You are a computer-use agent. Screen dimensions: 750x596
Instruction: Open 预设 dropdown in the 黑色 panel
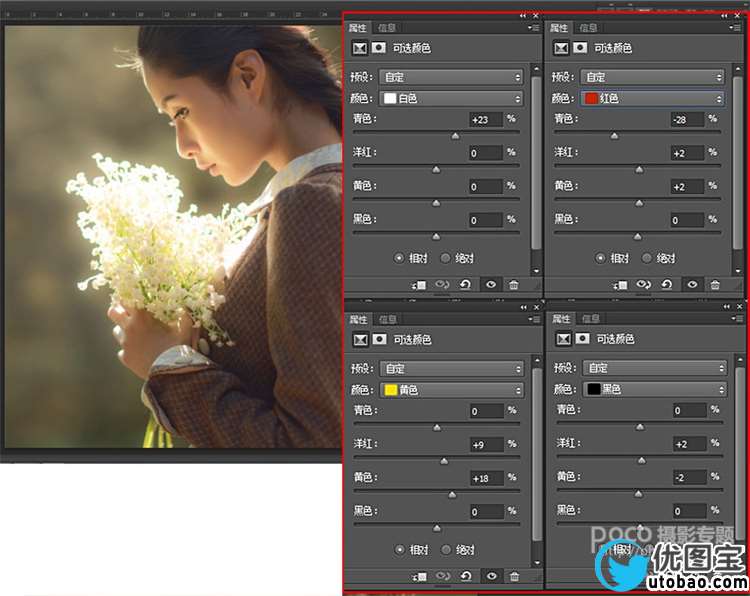[655, 368]
